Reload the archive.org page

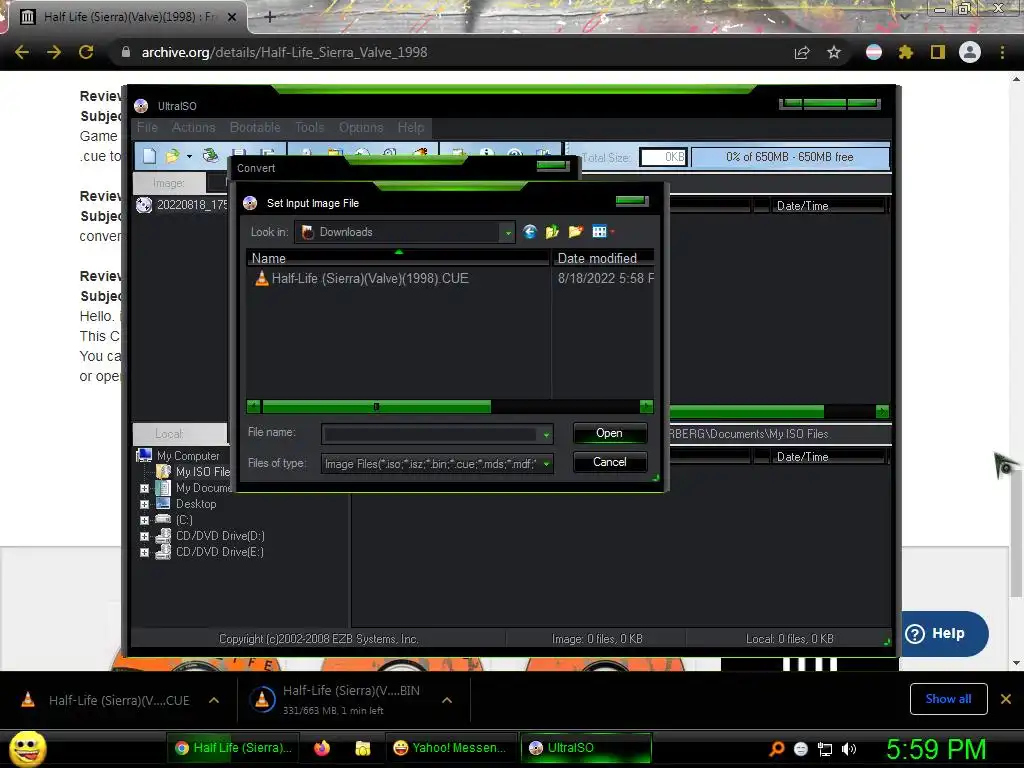(x=86, y=52)
